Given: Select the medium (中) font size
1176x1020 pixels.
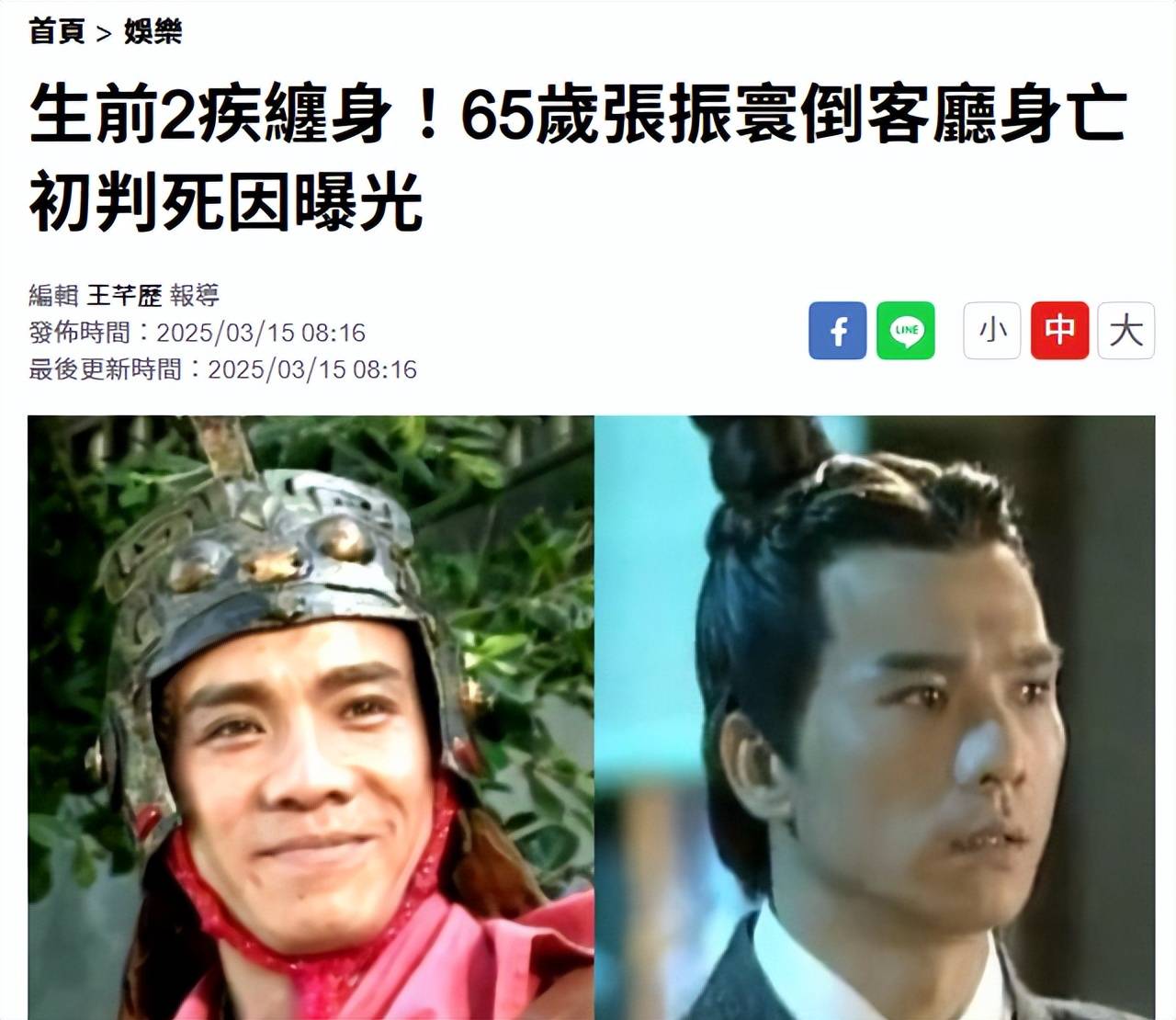Looking at the screenshot, I should pyautogui.click(x=1060, y=330).
